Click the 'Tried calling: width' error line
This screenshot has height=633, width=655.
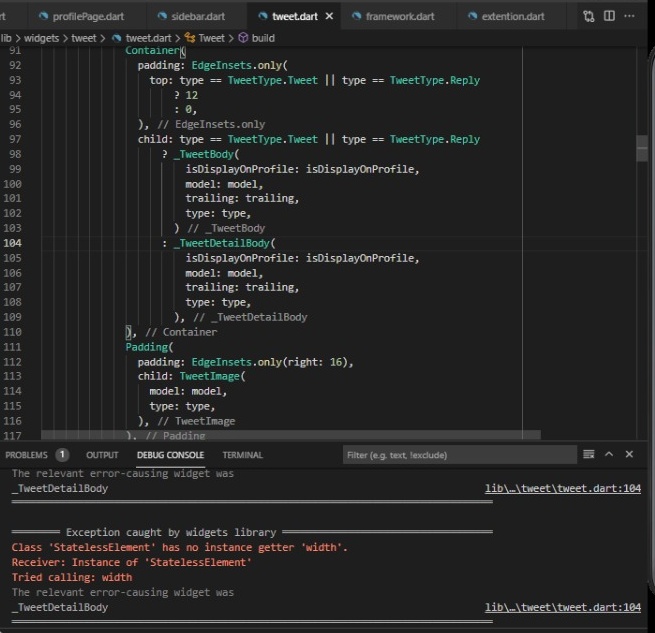[x=72, y=577]
